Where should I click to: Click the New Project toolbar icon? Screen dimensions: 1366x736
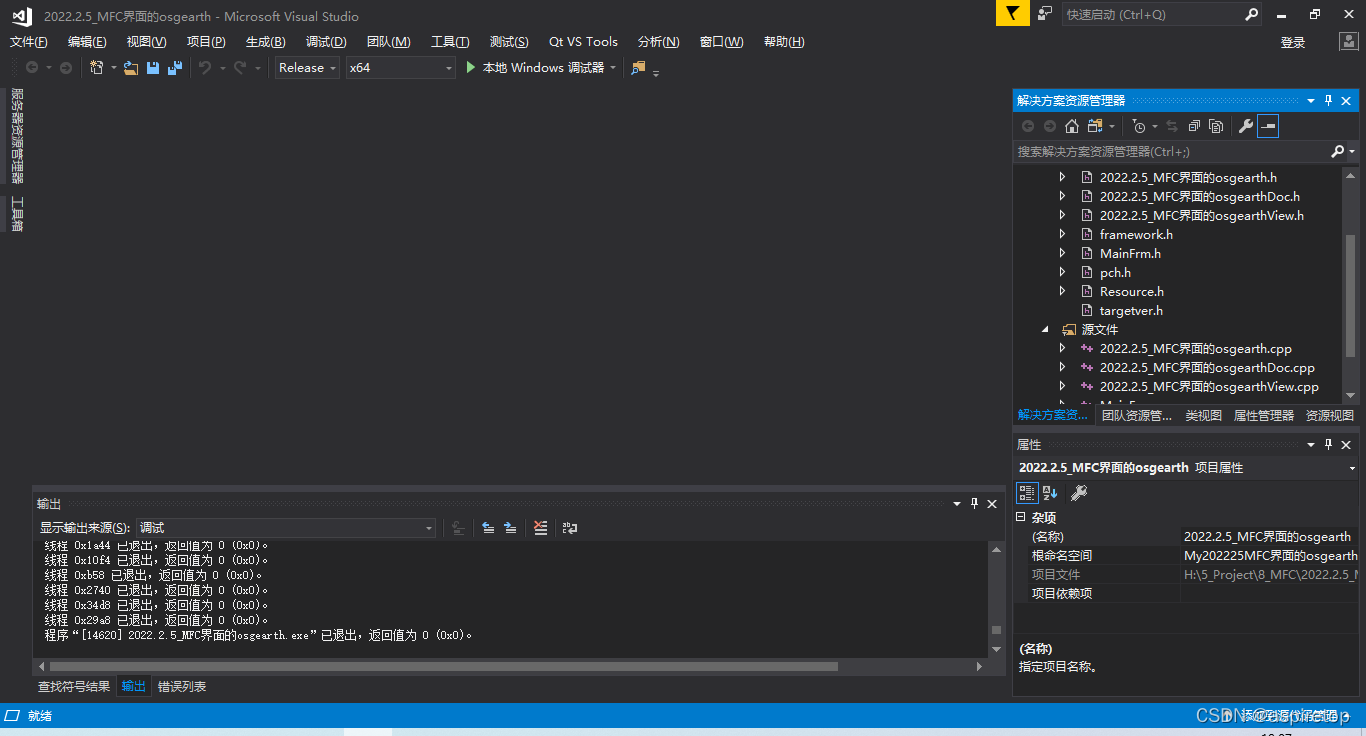coord(97,67)
